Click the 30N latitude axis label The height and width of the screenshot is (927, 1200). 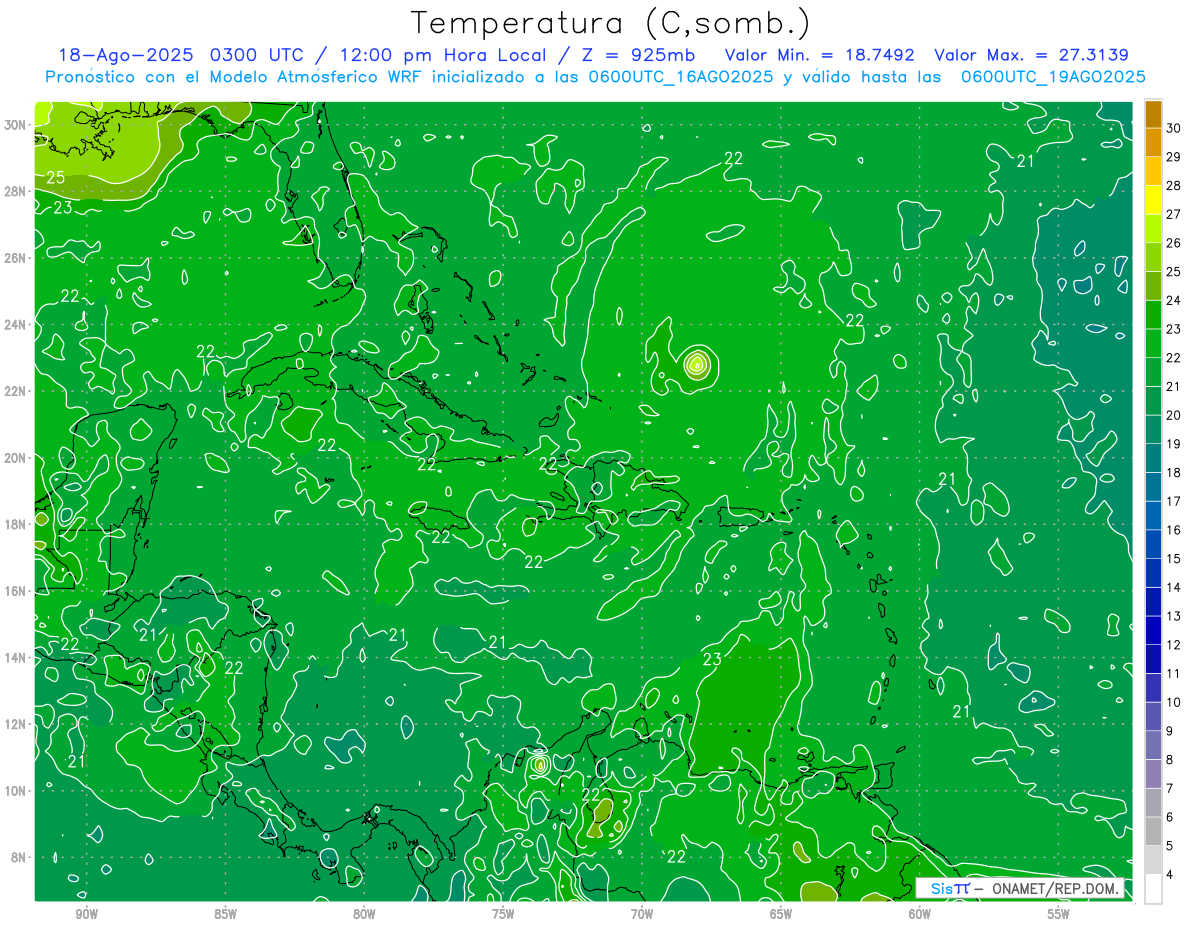pos(16,125)
